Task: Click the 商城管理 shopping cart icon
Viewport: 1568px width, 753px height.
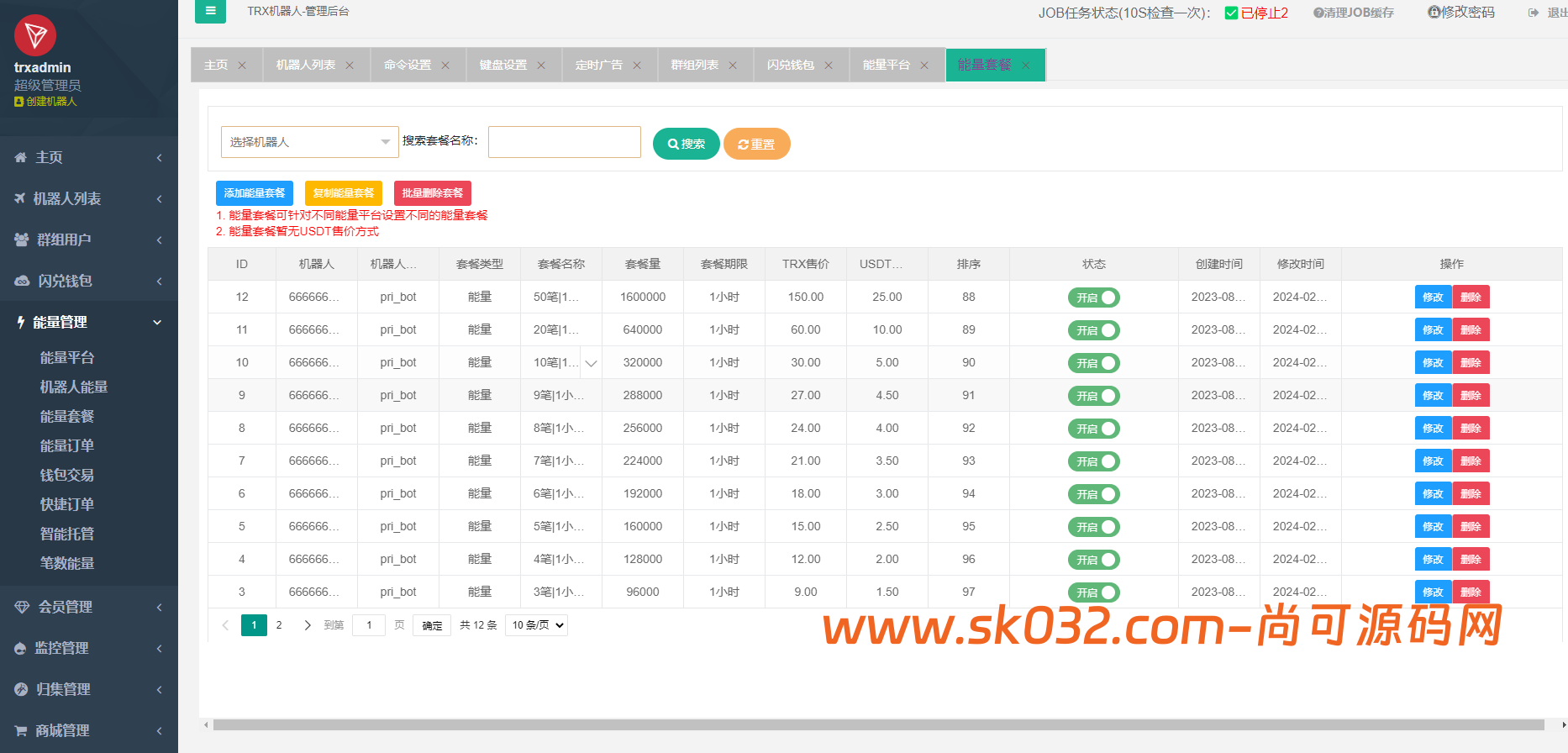Action: [21, 730]
